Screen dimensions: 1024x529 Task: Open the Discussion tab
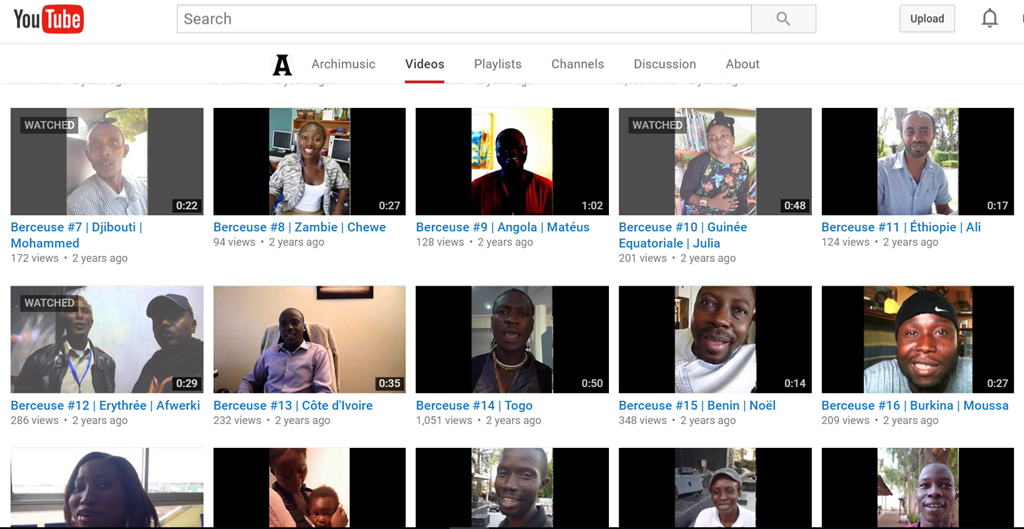[665, 64]
